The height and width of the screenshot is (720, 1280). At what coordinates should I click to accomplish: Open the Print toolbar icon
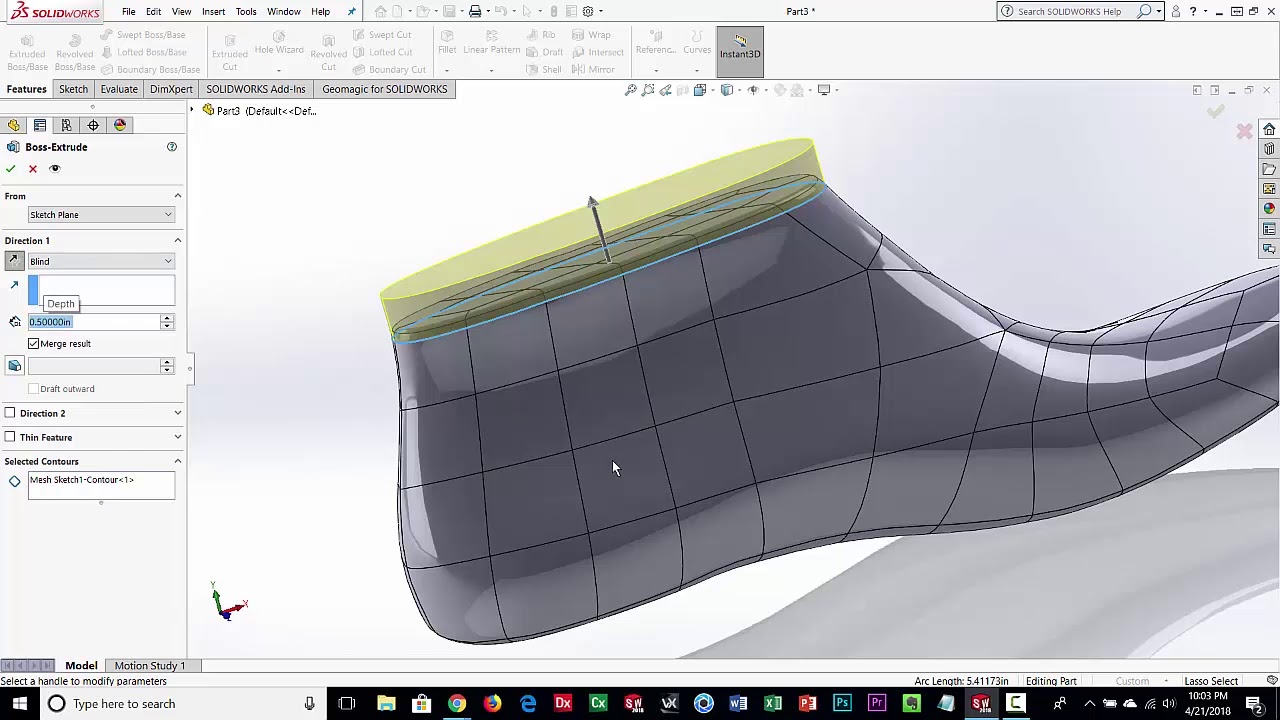point(475,11)
